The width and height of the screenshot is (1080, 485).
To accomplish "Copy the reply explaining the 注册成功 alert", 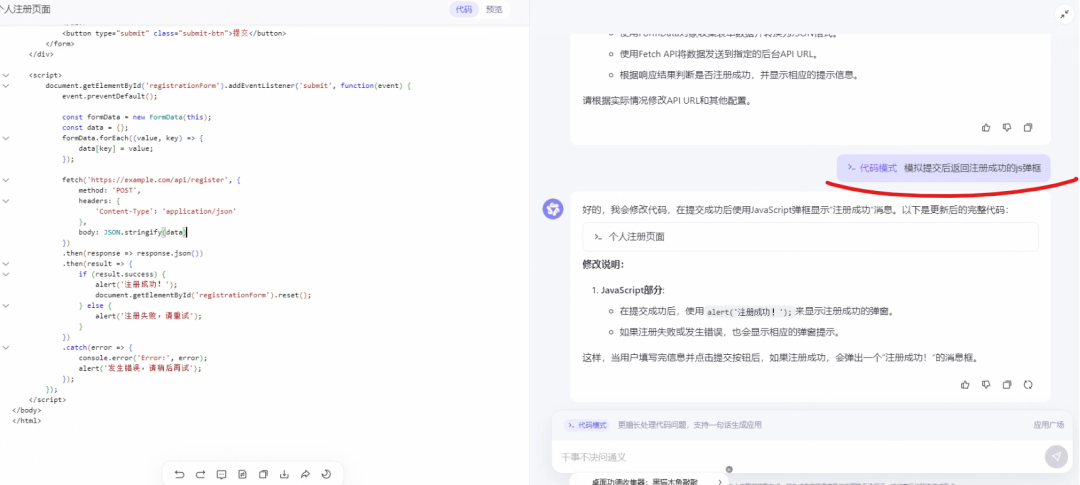I will (1007, 384).
